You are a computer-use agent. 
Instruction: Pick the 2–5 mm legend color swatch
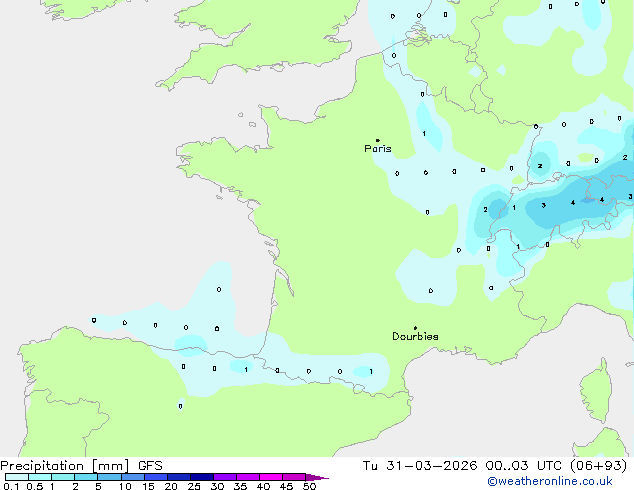[x=86, y=477]
